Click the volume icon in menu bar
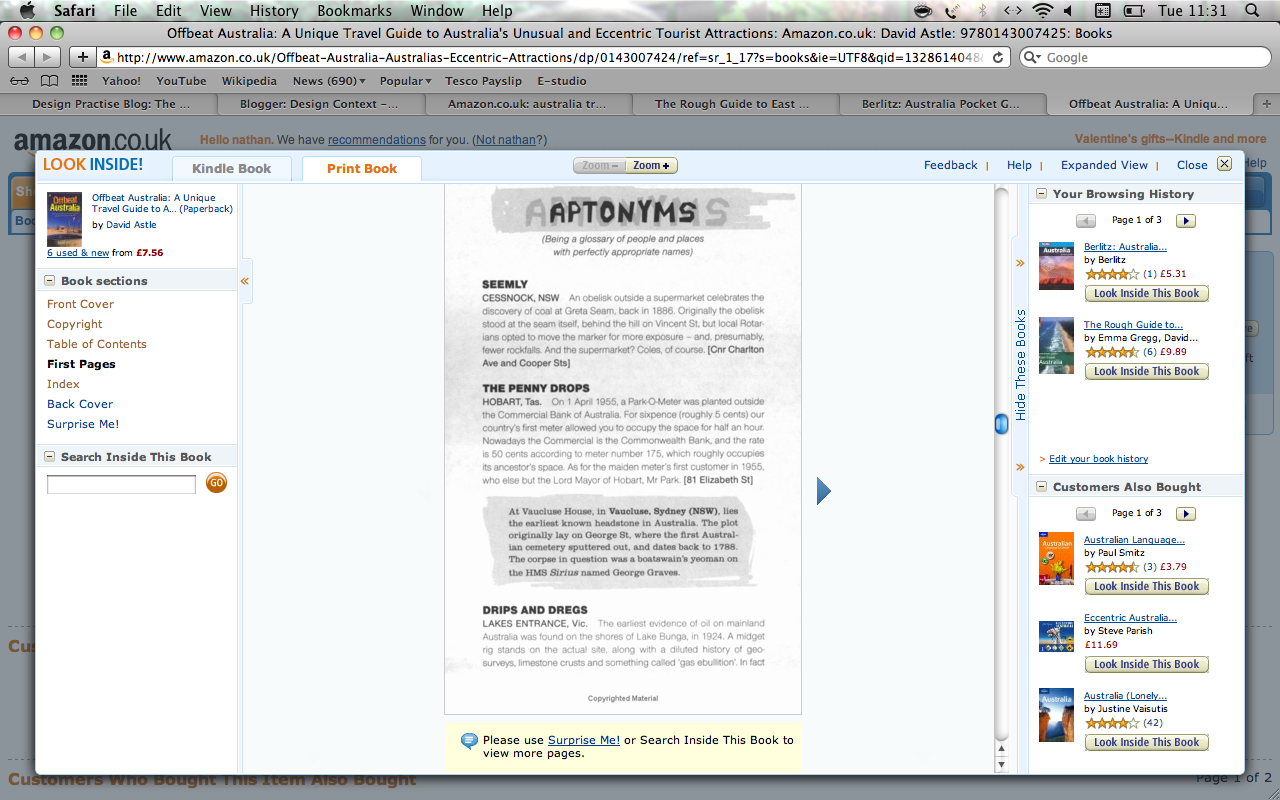Screen dimensions: 1280x800 pos(1068,11)
